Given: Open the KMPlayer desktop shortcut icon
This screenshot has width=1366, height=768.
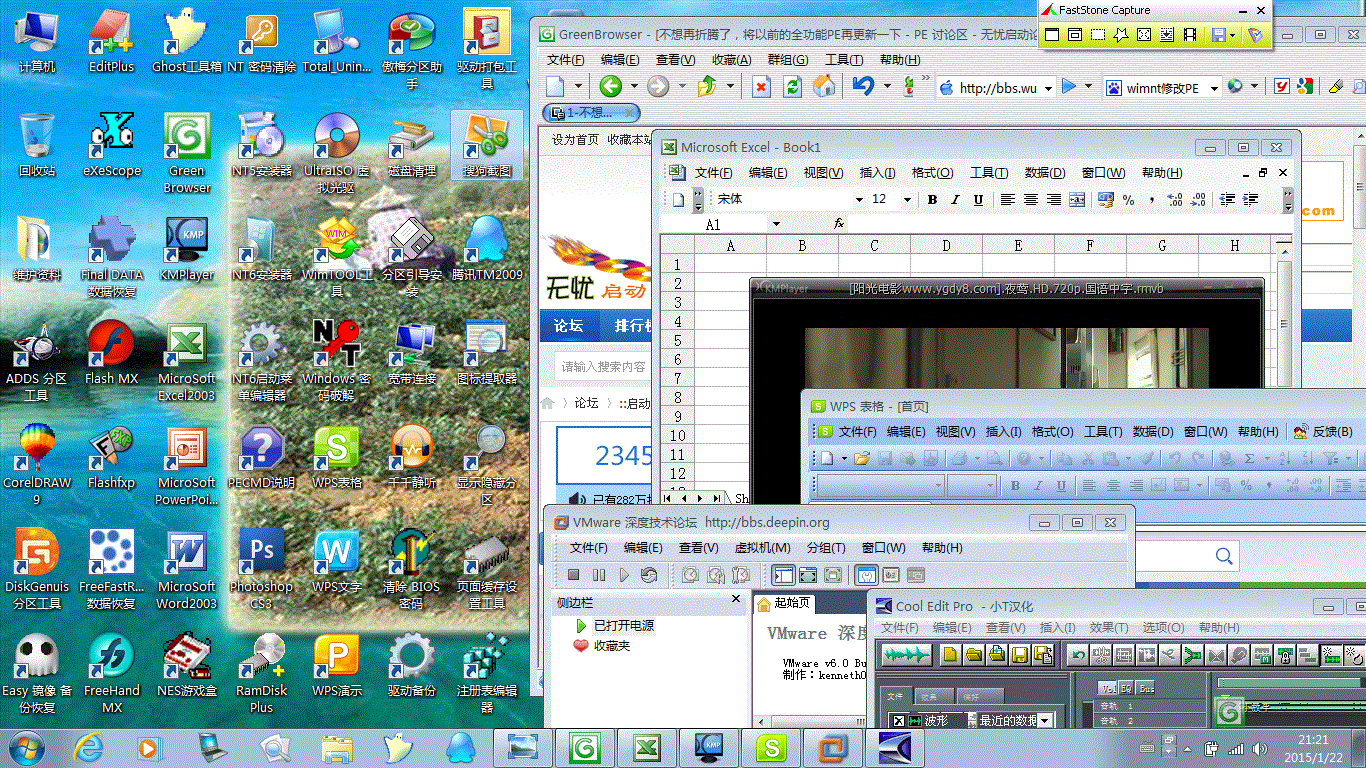Looking at the screenshot, I should [187, 248].
